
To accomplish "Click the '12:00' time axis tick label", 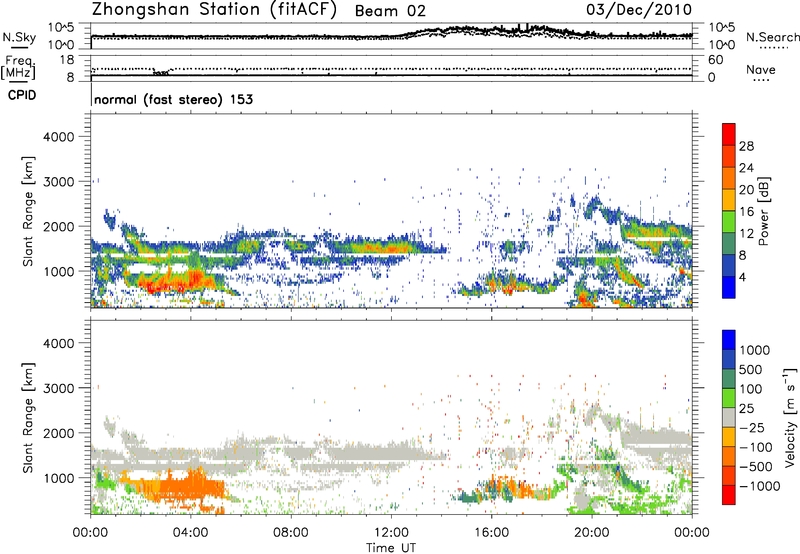I will point(391,533).
